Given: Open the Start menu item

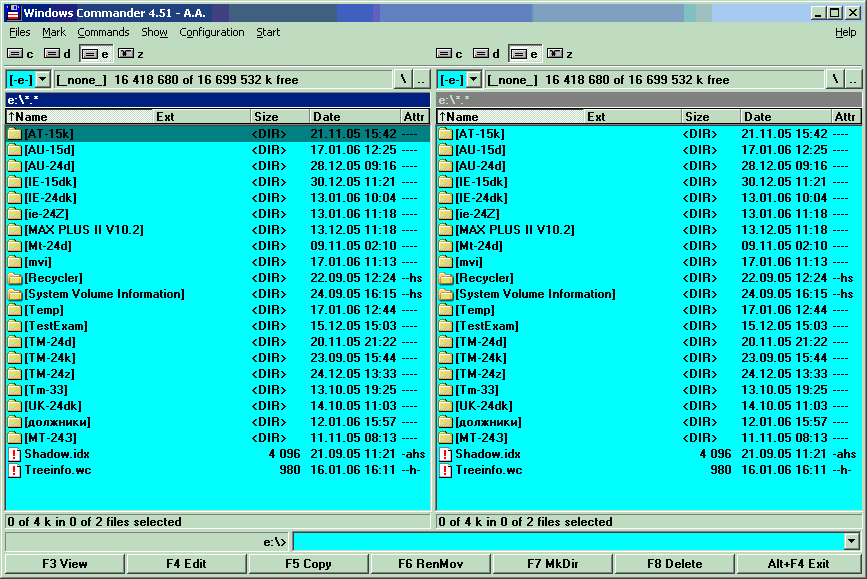Looking at the screenshot, I should coord(268,32).
